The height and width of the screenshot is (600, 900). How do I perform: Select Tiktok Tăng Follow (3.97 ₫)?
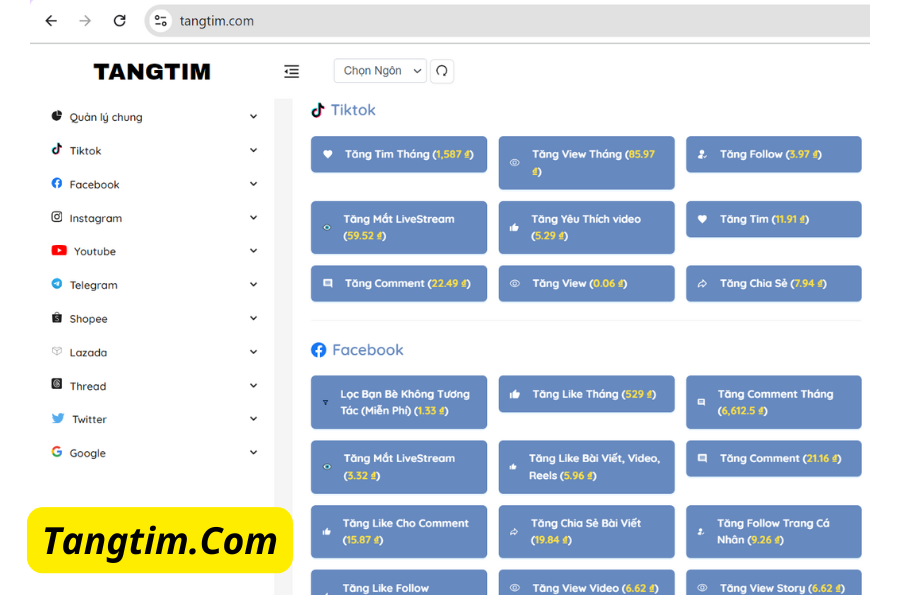[774, 154]
